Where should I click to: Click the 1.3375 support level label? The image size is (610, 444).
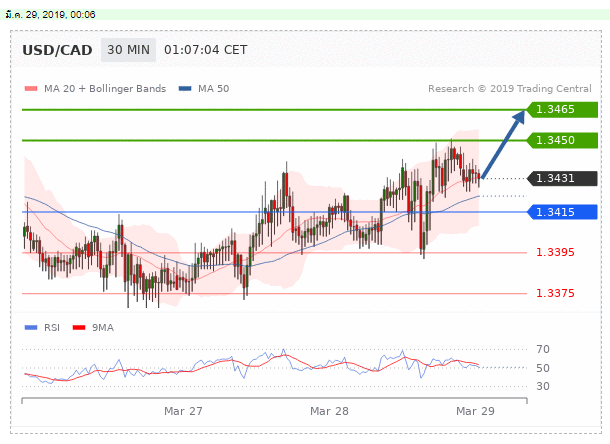click(555, 293)
